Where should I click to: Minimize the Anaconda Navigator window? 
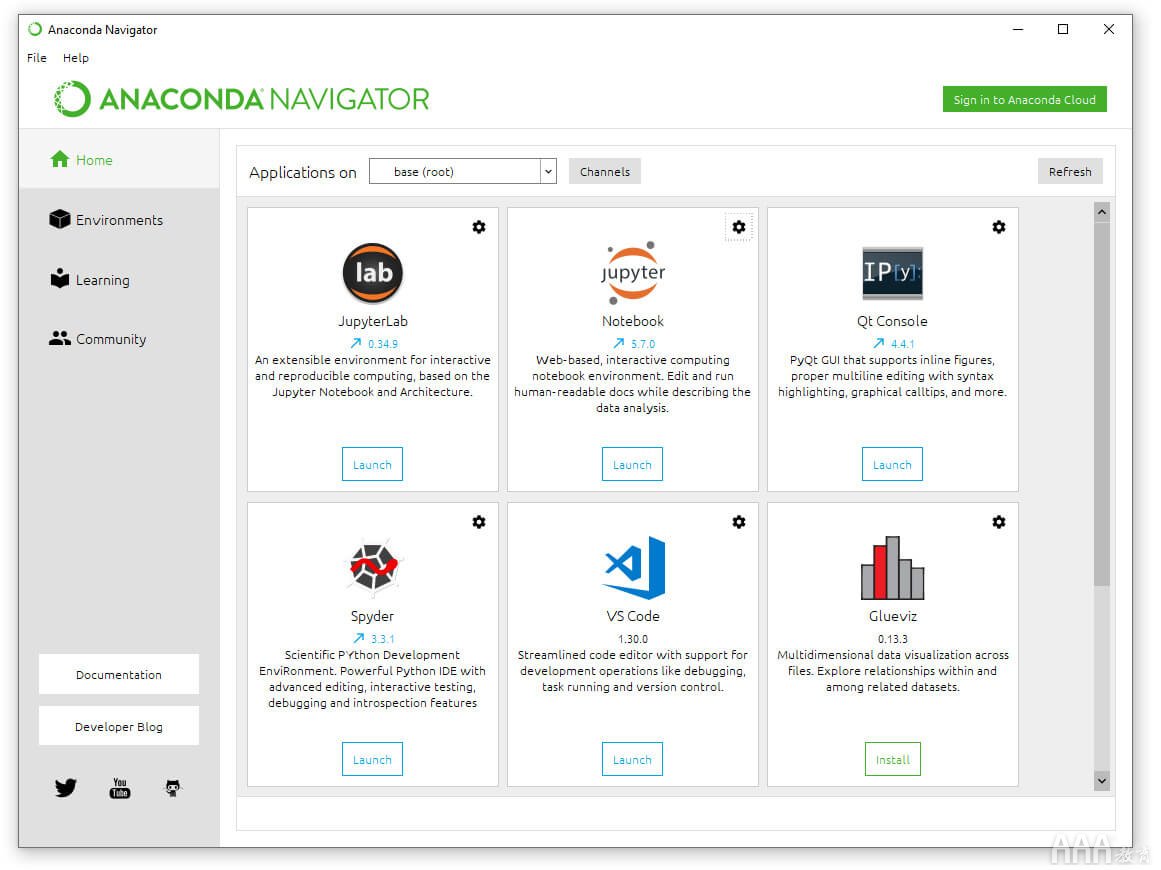[1018, 30]
